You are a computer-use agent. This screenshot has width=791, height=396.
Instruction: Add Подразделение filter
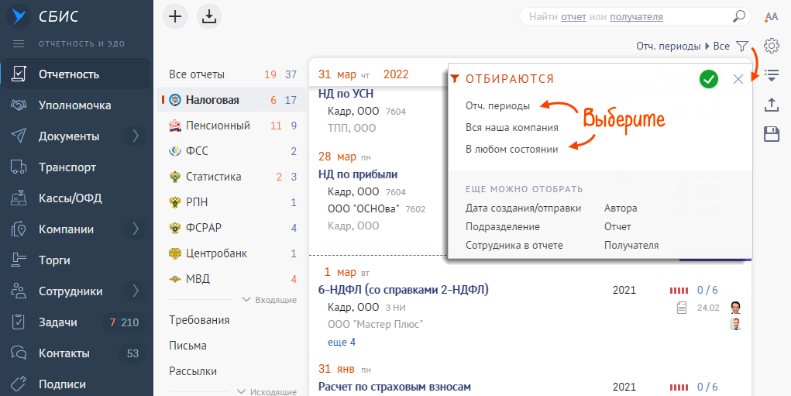coord(502,227)
